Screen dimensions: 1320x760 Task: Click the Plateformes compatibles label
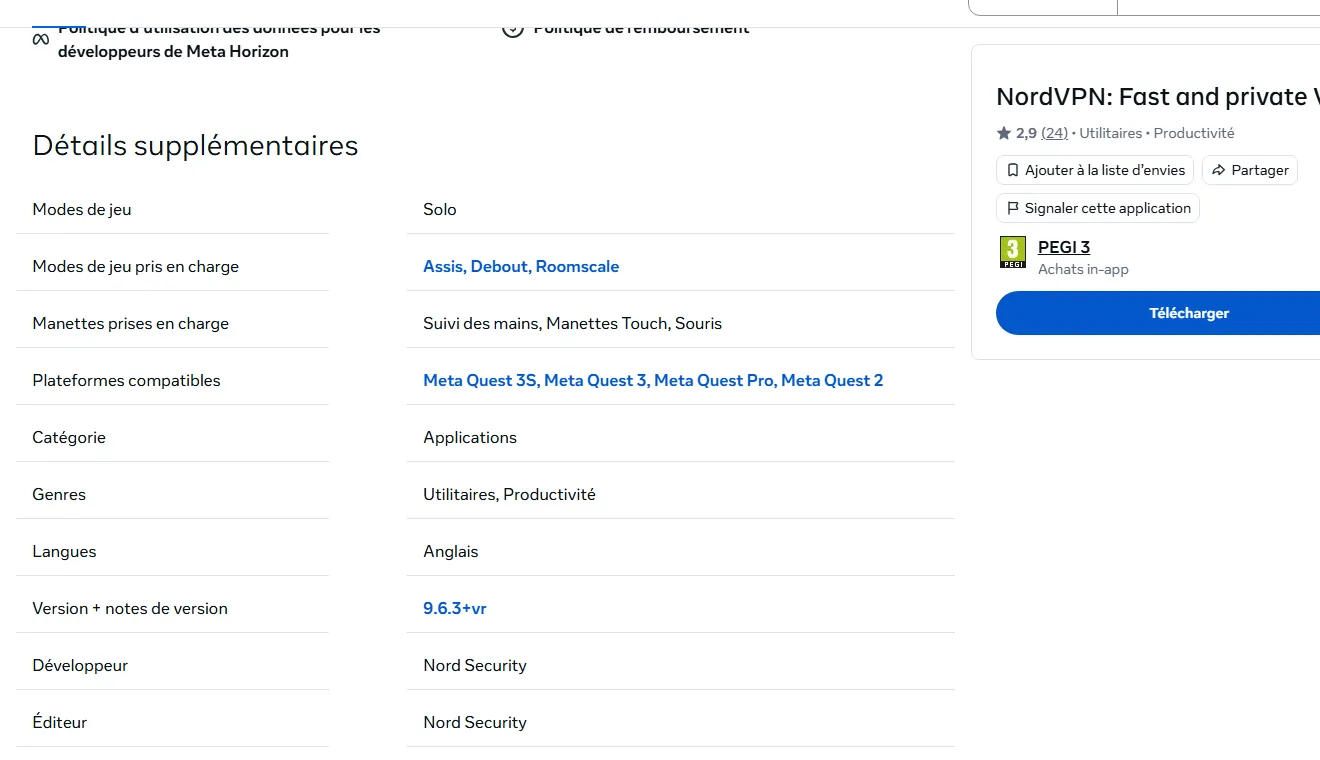(x=126, y=380)
